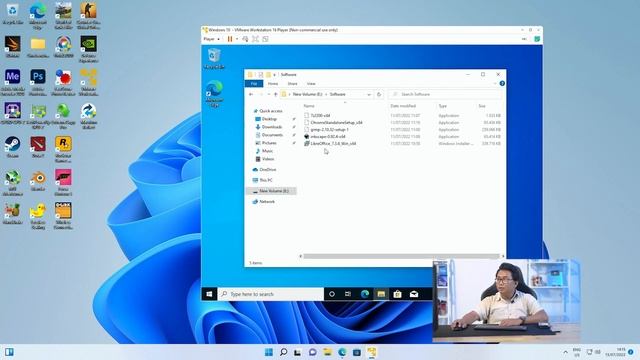This screenshot has height=360, width=640.
Task: Open Microsoft Edge on guest taskbar
Action: pos(364,294)
